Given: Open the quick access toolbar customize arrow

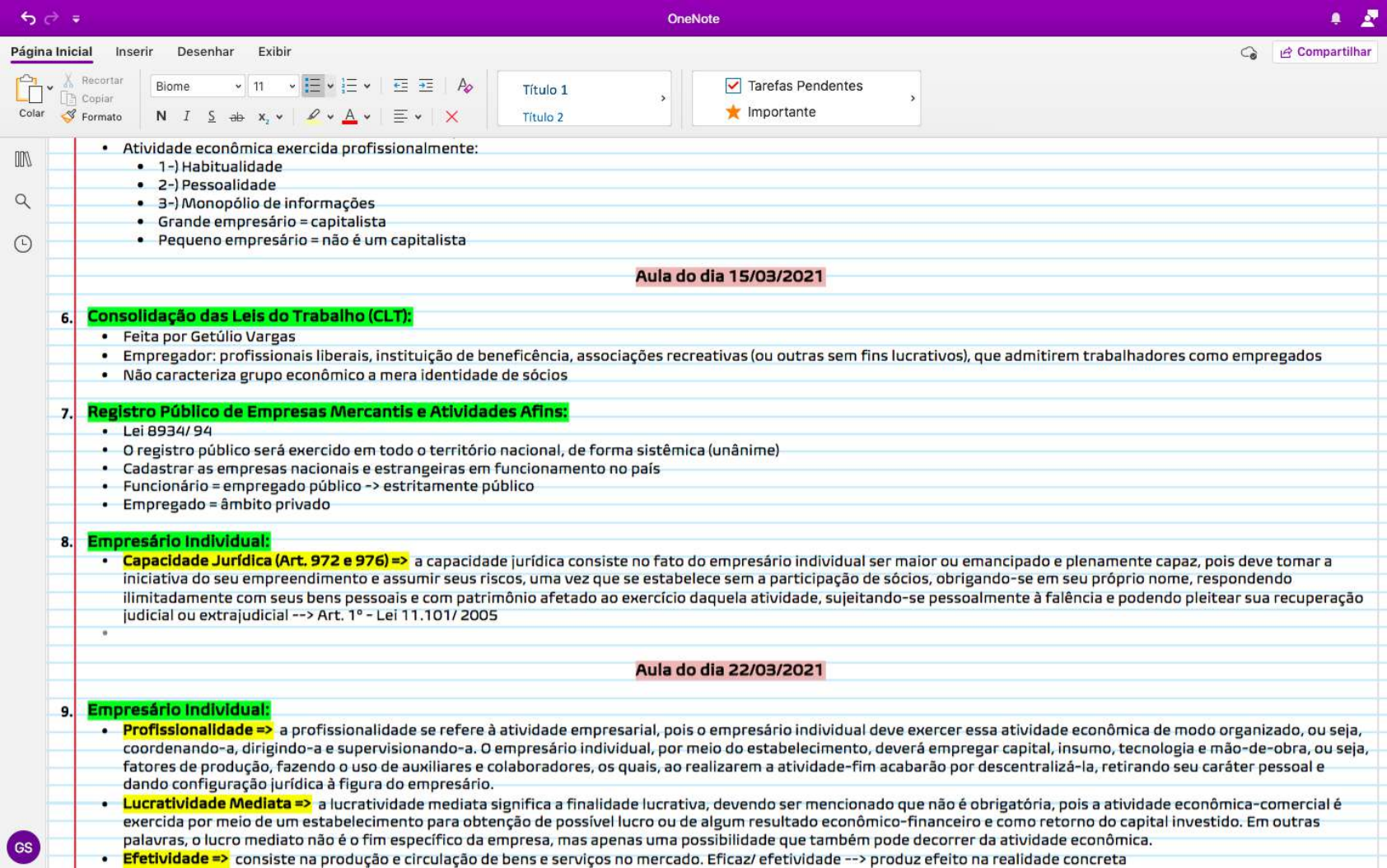Looking at the screenshot, I should pyautogui.click(x=76, y=18).
